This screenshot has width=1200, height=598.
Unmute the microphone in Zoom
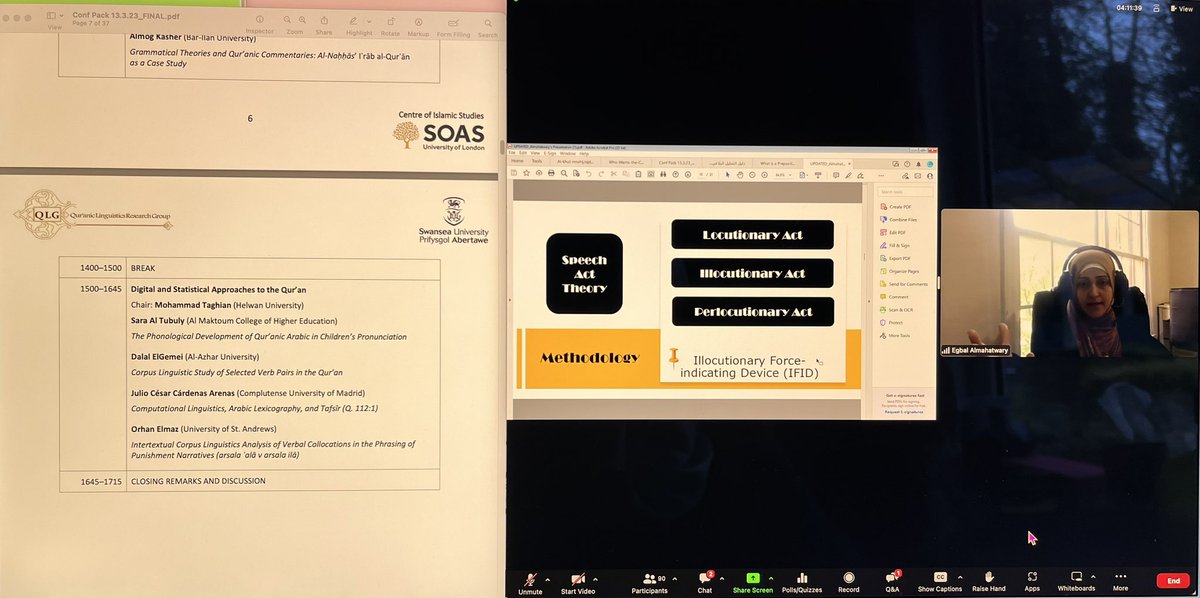point(529,581)
